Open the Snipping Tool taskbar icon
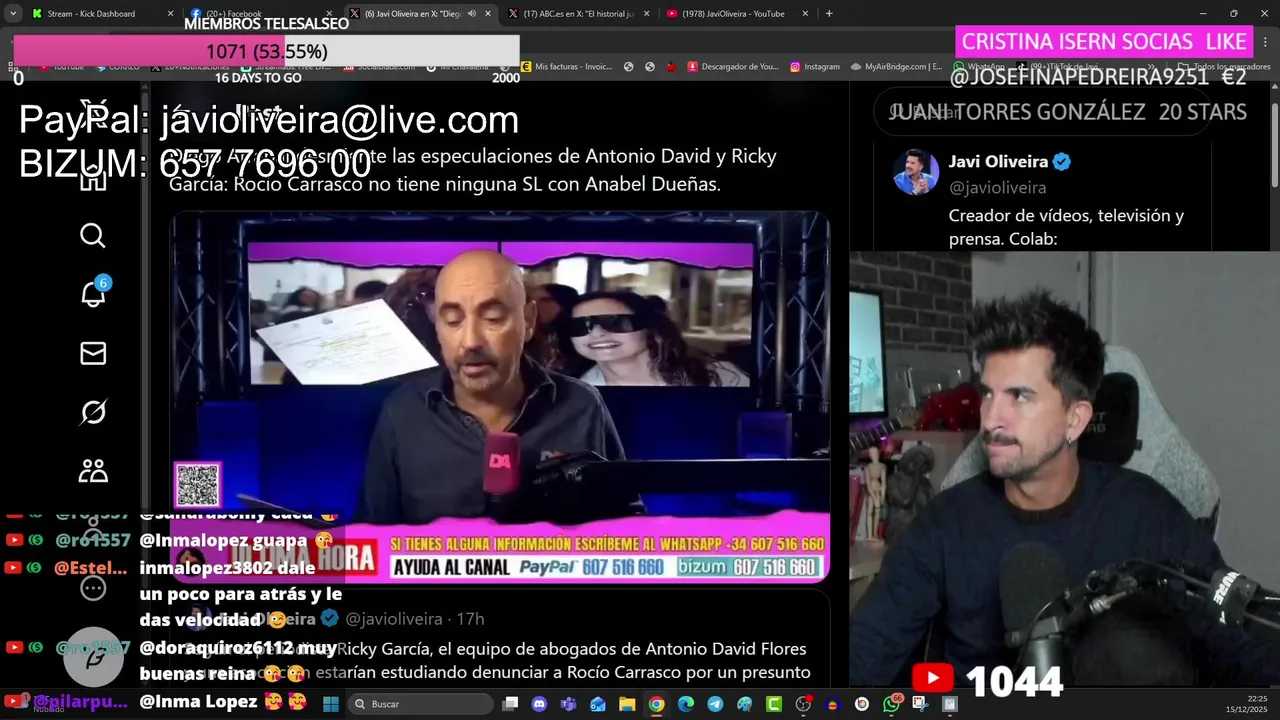Viewport: 1280px width, 720px height. (920, 704)
